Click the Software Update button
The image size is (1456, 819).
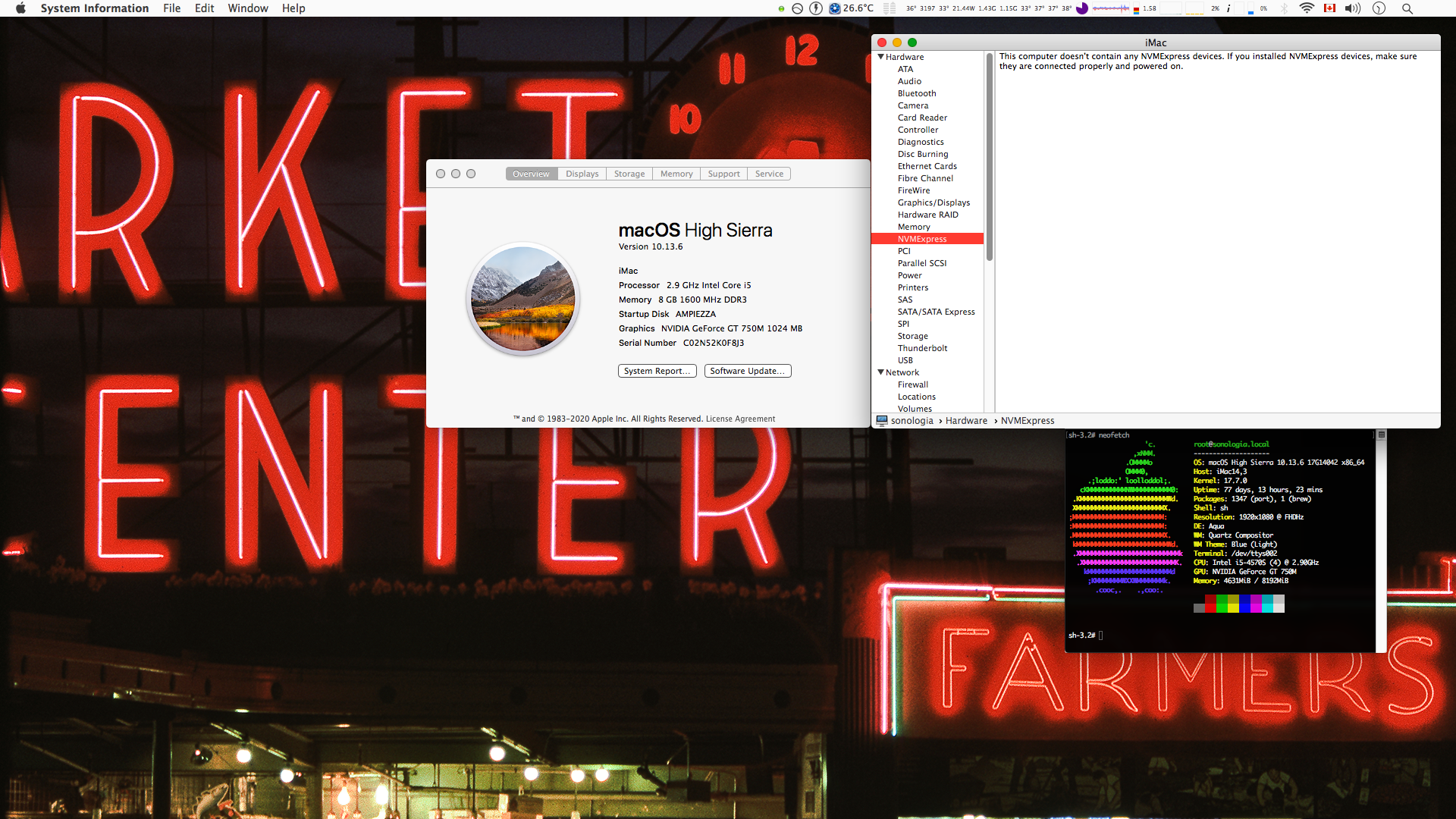point(747,371)
